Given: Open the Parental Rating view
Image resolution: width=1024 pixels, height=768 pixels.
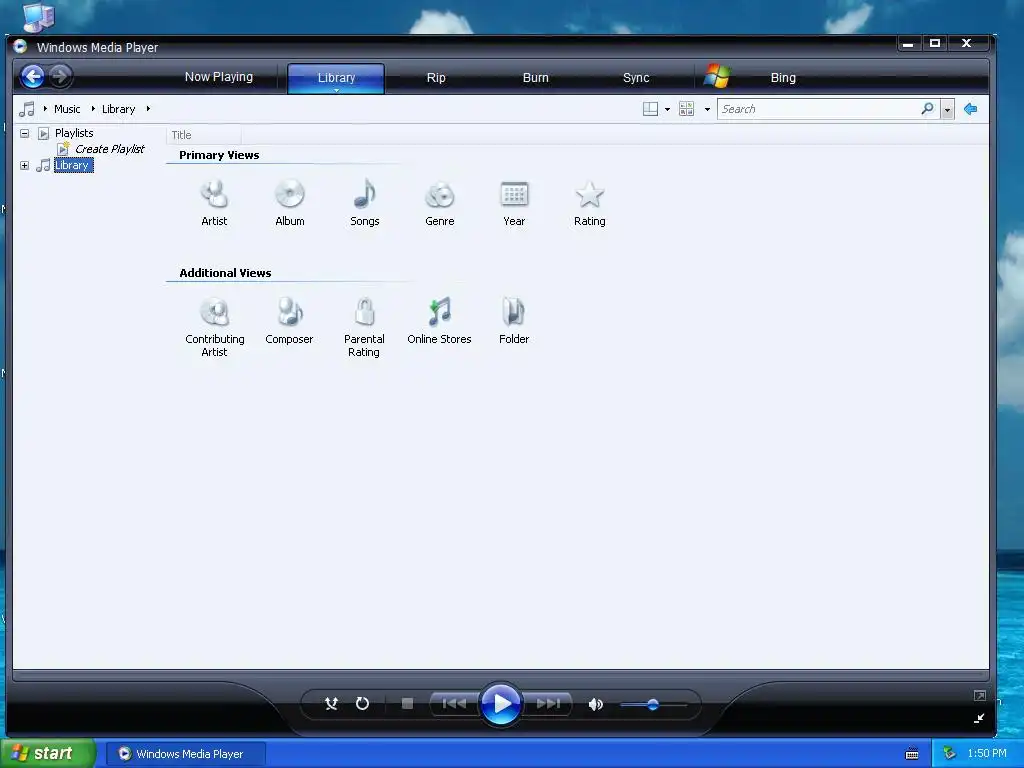Looking at the screenshot, I should click(364, 327).
